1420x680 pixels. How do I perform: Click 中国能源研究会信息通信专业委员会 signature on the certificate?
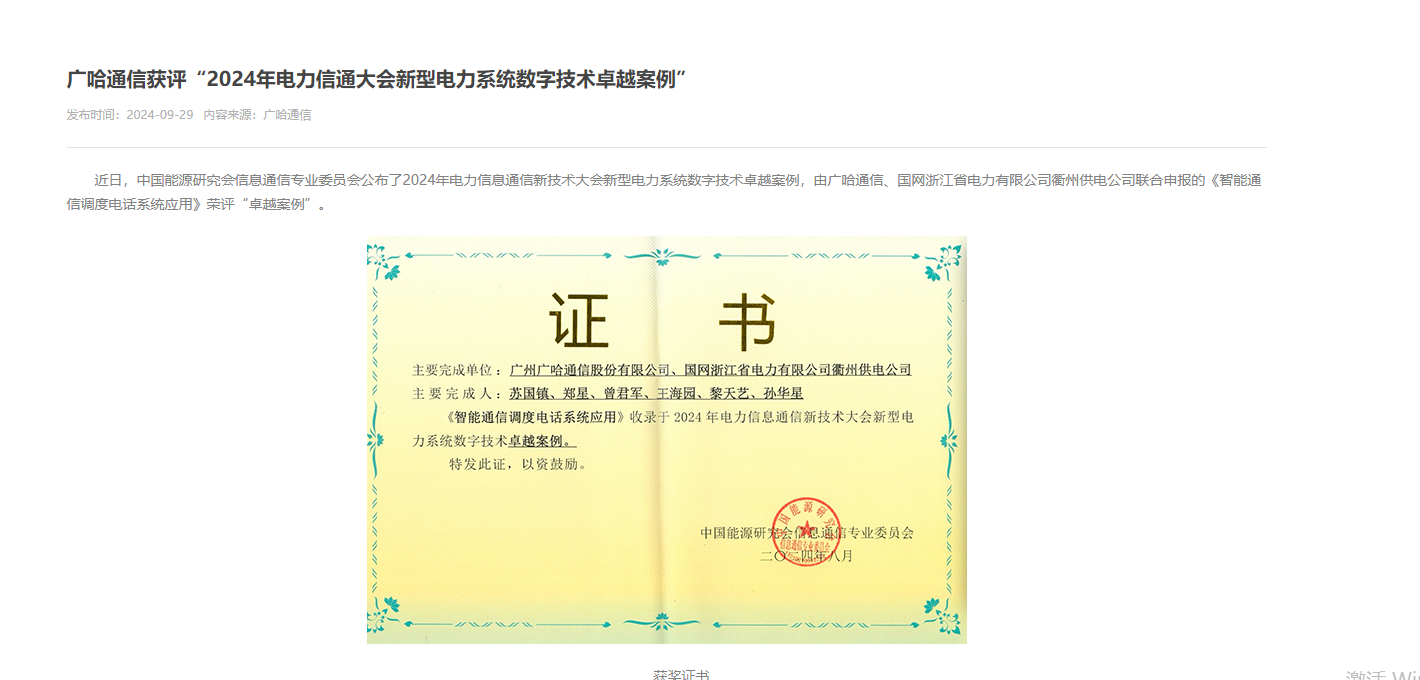click(x=807, y=533)
